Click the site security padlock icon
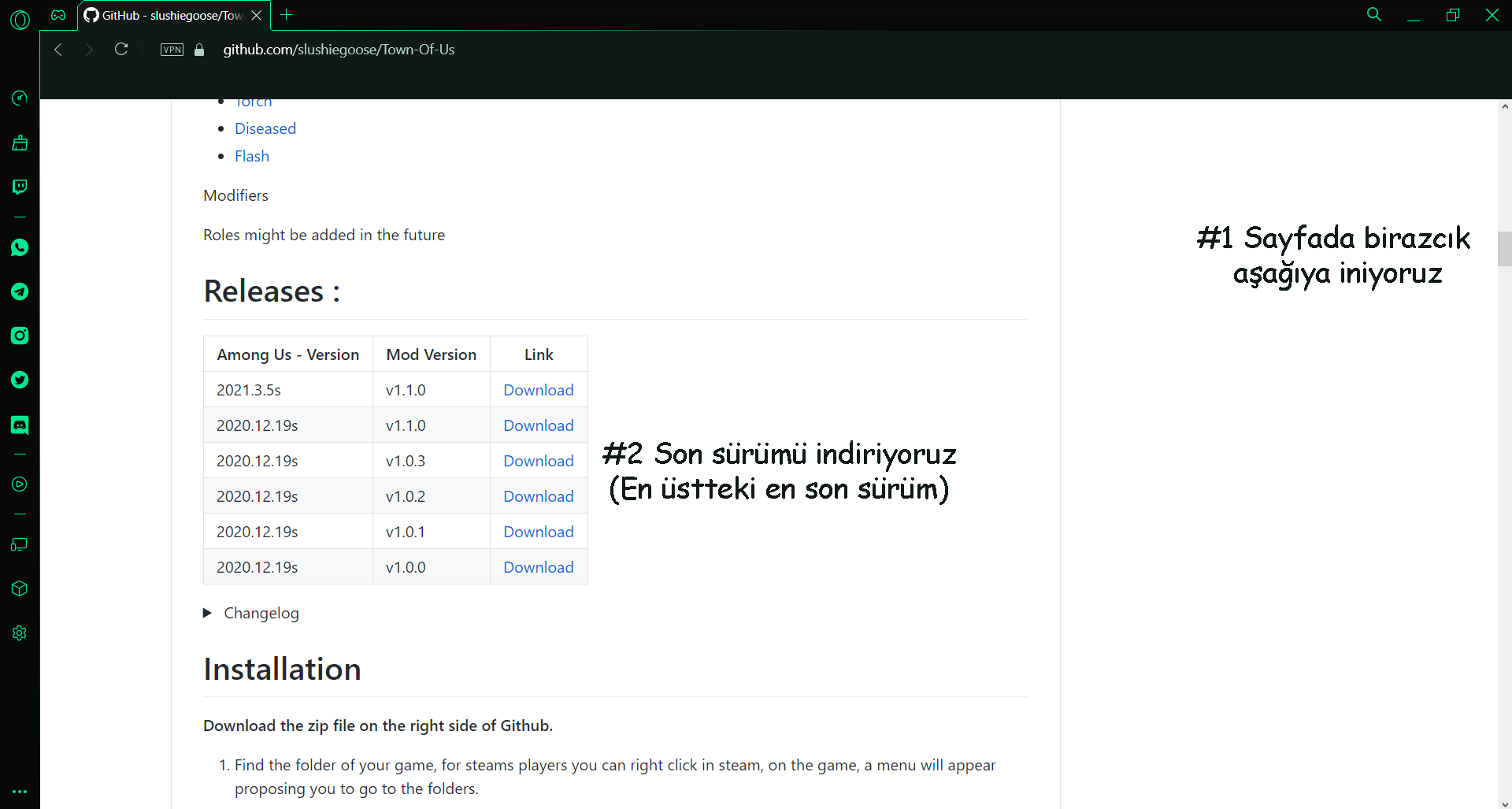Screen dimensions: 1512x809 [x=199, y=50]
